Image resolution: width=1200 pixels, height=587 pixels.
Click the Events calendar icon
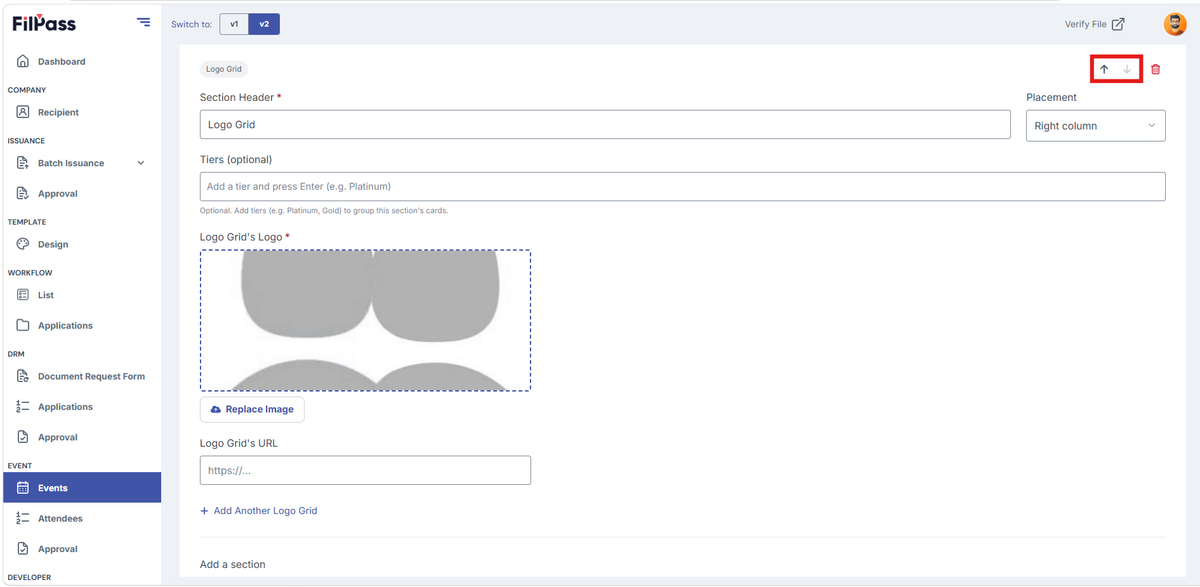point(23,488)
